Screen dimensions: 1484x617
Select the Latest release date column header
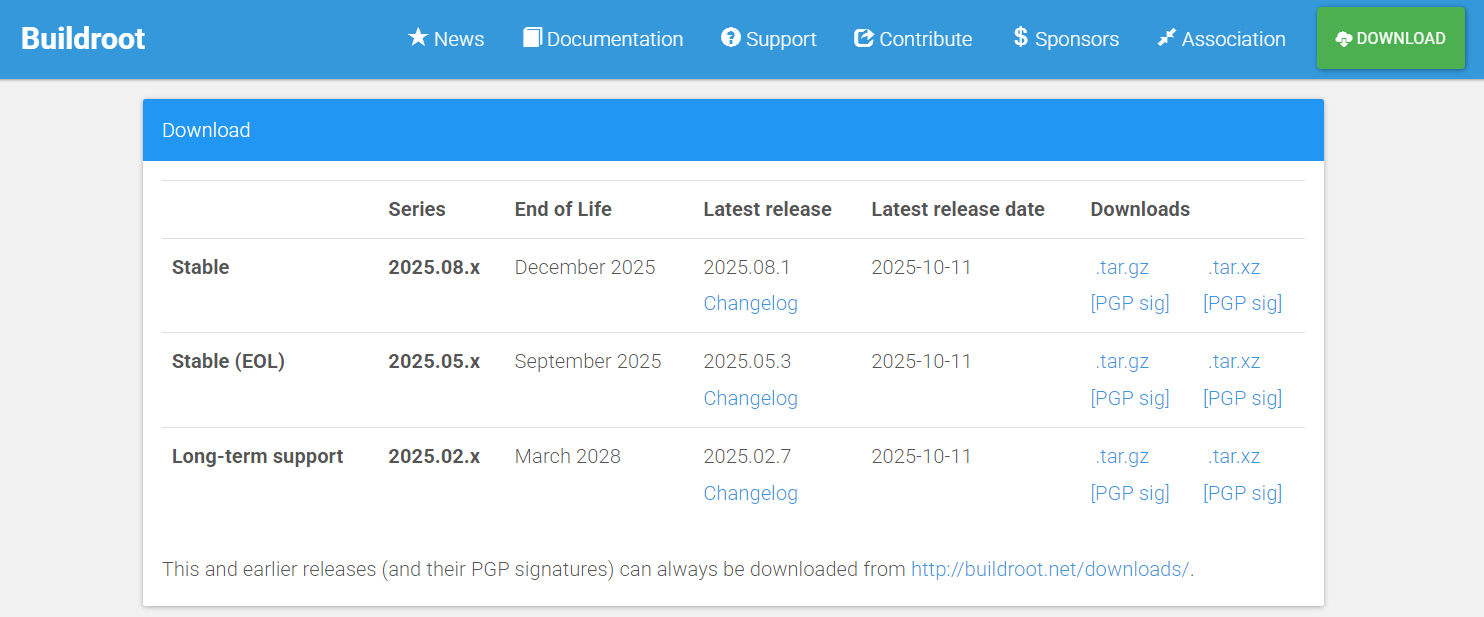click(958, 209)
